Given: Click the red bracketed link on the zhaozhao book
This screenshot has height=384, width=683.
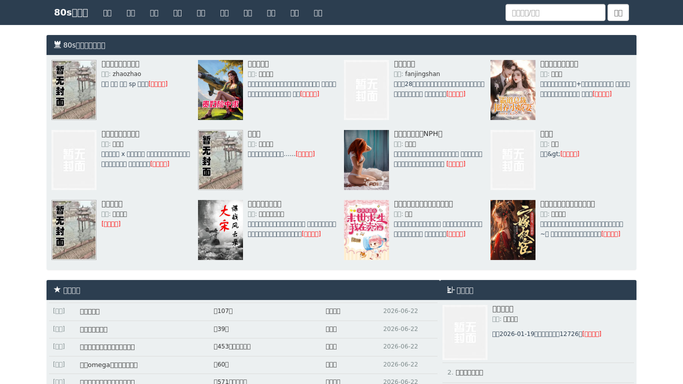Looking at the screenshot, I should 158,84.
